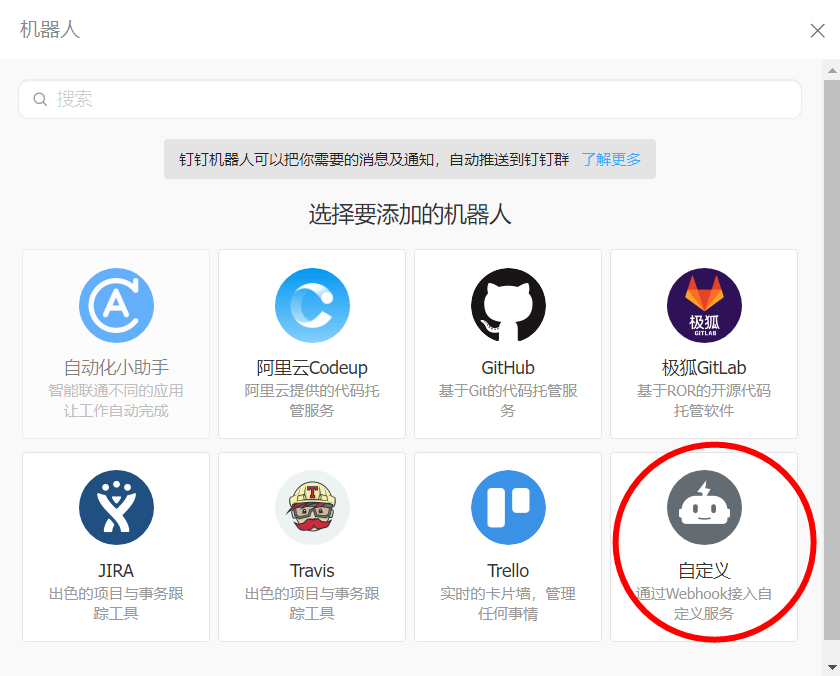Click the JIRA card title
840x676 pixels.
click(x=116, y=571)
